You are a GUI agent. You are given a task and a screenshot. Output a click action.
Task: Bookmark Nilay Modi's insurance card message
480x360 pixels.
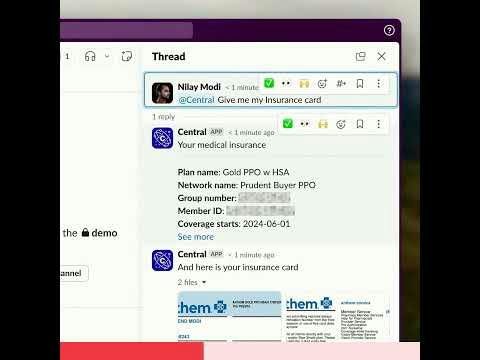(x=360, y=83)
